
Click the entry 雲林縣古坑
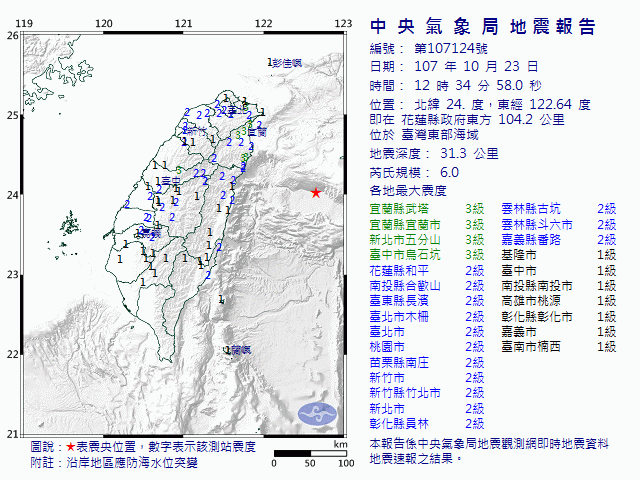[531, 209]
